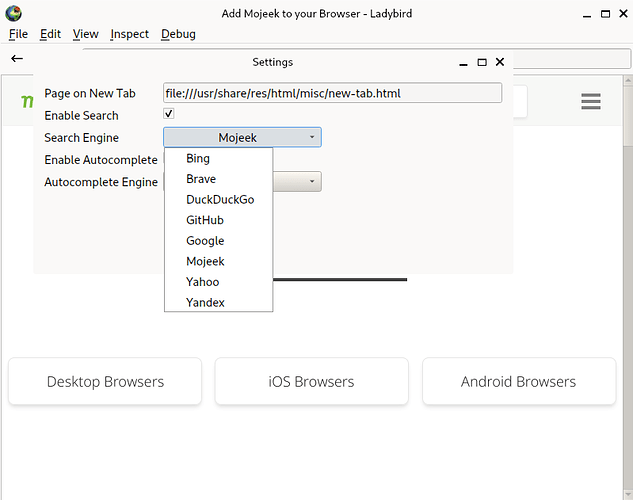The width and height of the screenshot is (633, 500).
Task: Select Yandex from the engine list
Action: pos(218,302)
